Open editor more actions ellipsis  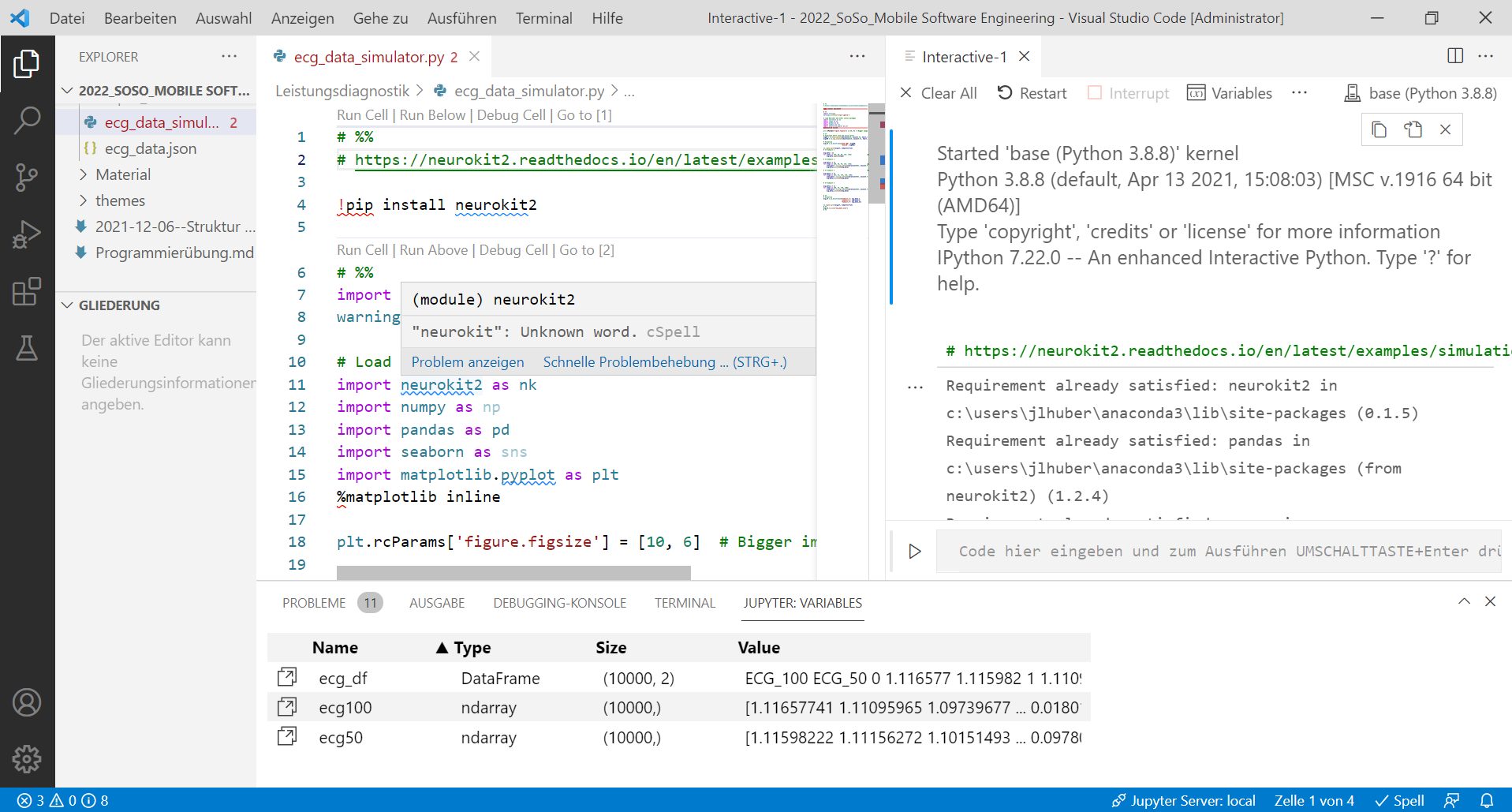pos(857,57)
